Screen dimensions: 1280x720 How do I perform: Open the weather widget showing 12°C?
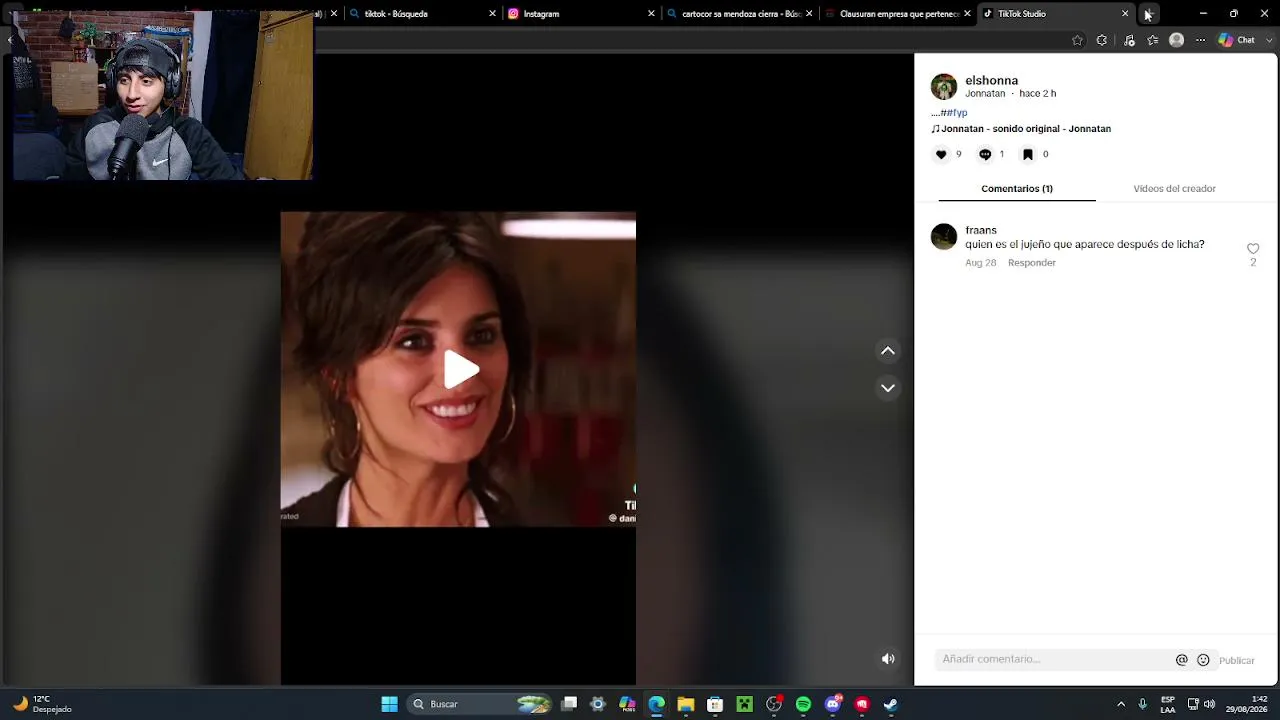(x=42, y=704)
